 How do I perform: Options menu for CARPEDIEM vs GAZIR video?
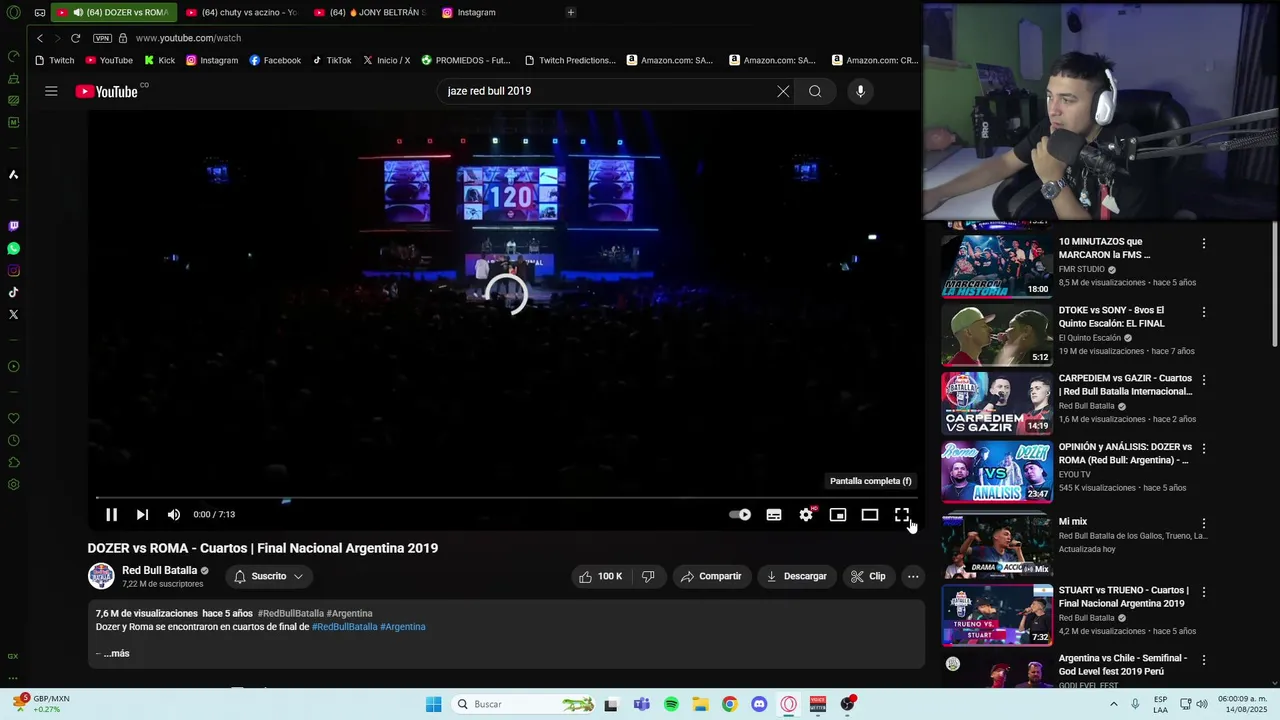coord(1204,380)
